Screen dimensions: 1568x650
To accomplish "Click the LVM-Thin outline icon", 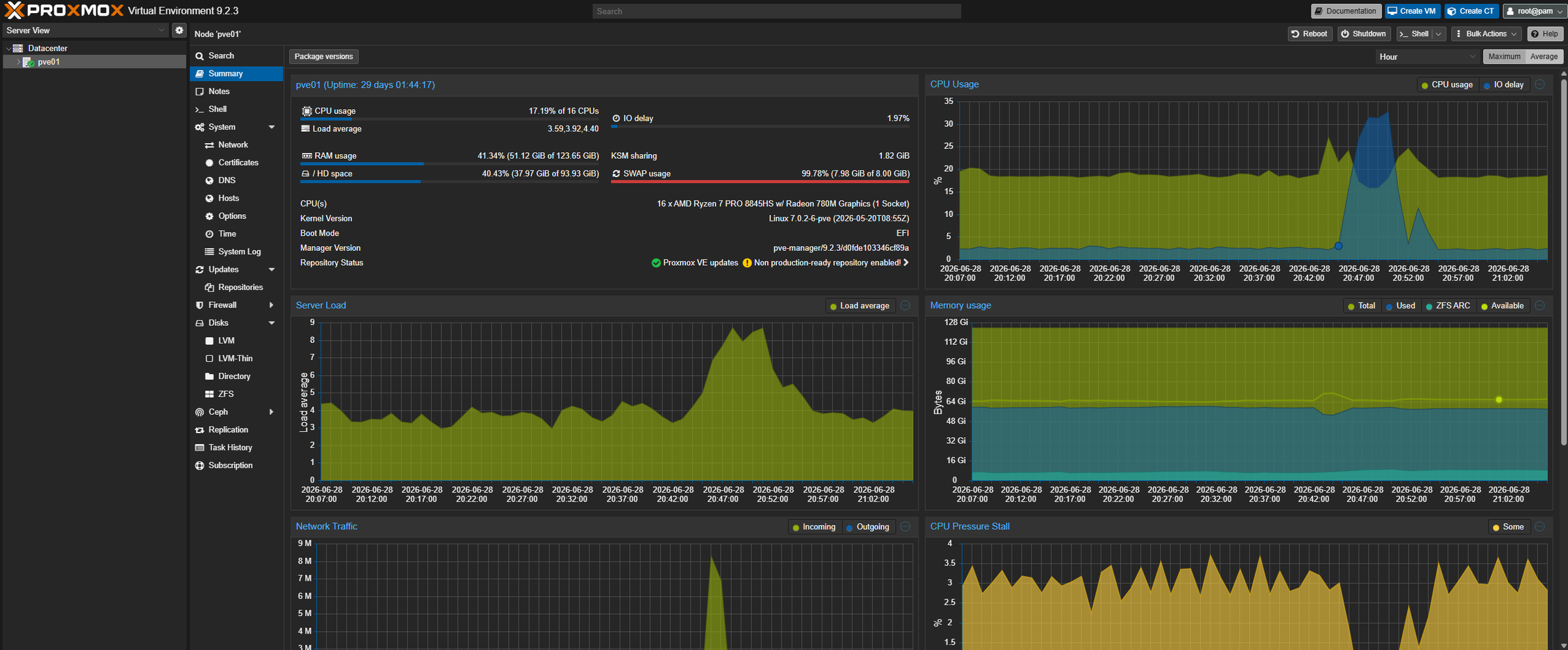I will (x=209, y=359).
